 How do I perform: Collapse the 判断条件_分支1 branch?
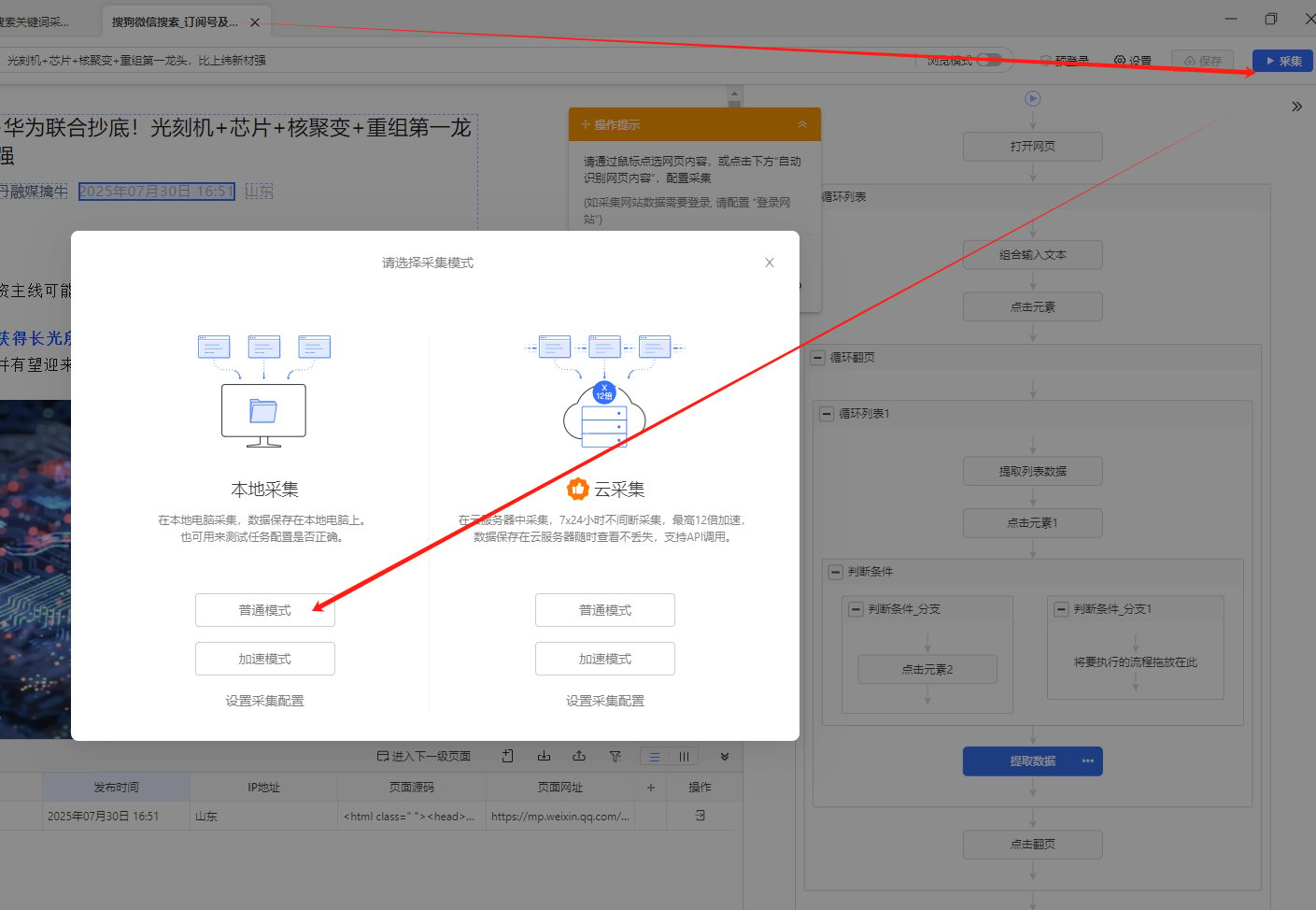(x=1061, y=609)
